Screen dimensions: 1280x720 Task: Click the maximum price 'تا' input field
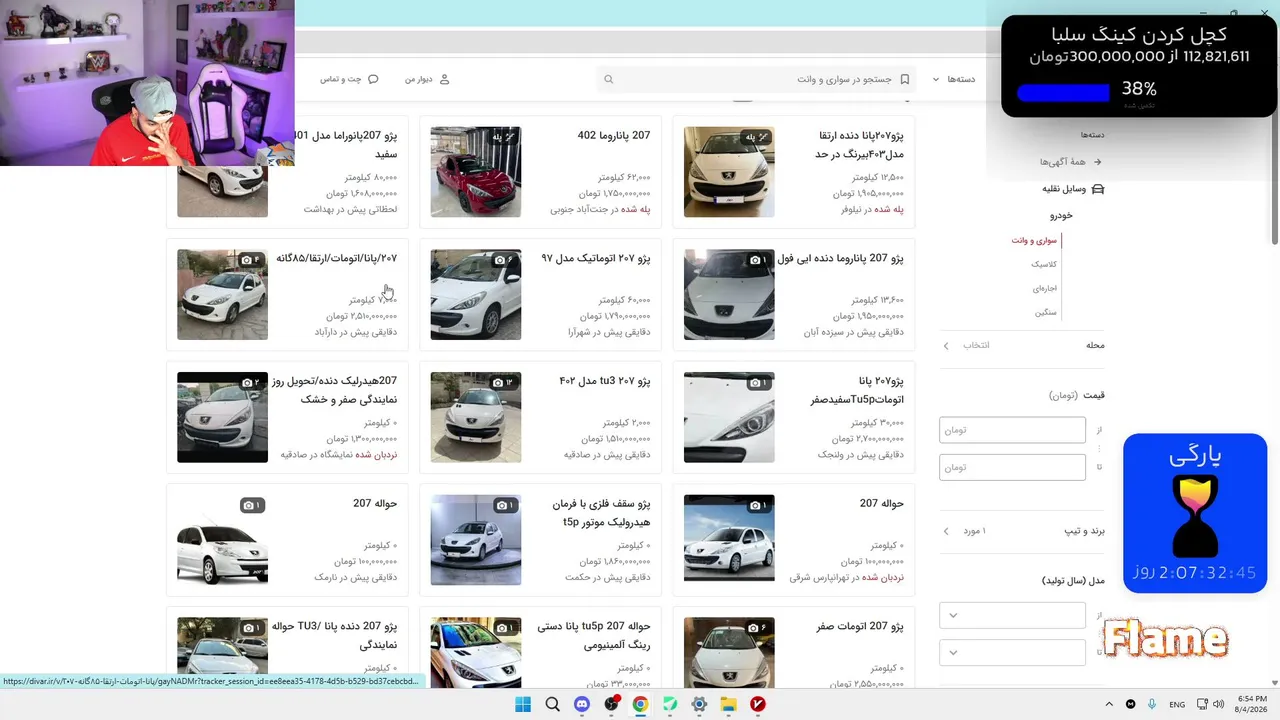[x=1012, y=467]
